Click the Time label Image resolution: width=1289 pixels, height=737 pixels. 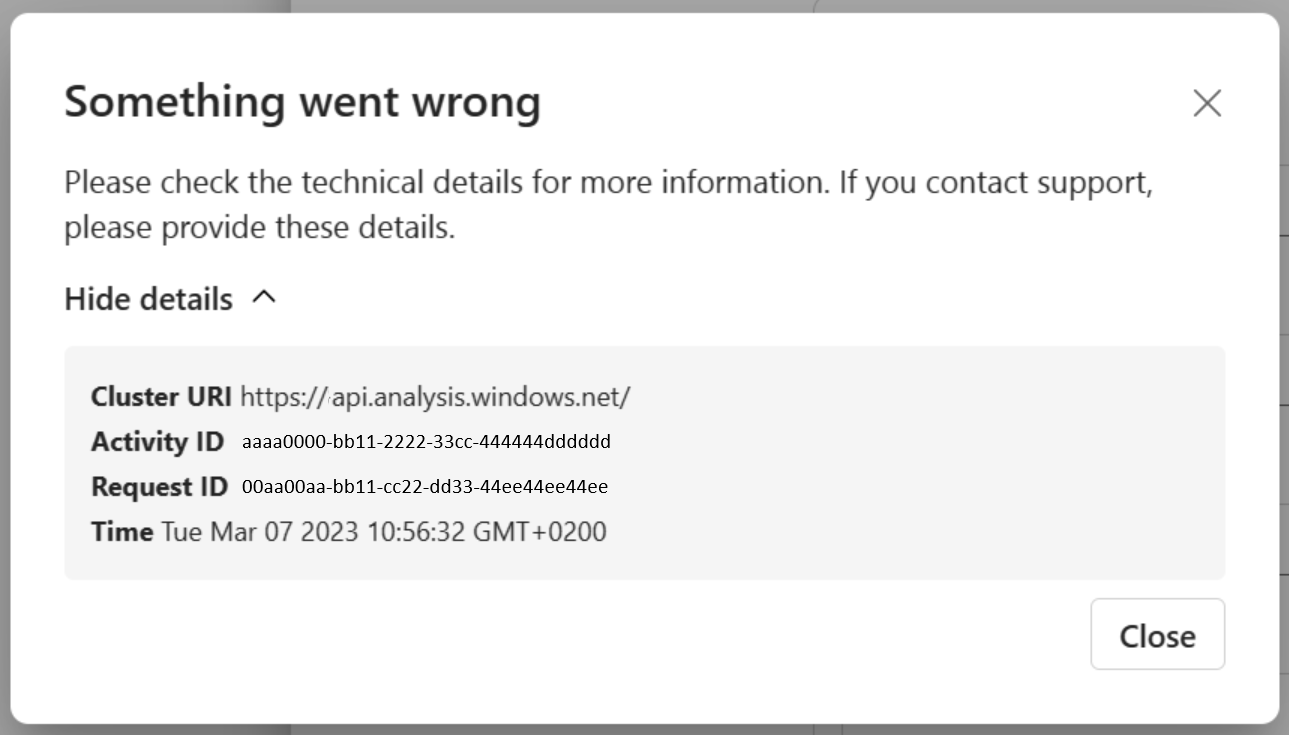click(x=122, y=532)
